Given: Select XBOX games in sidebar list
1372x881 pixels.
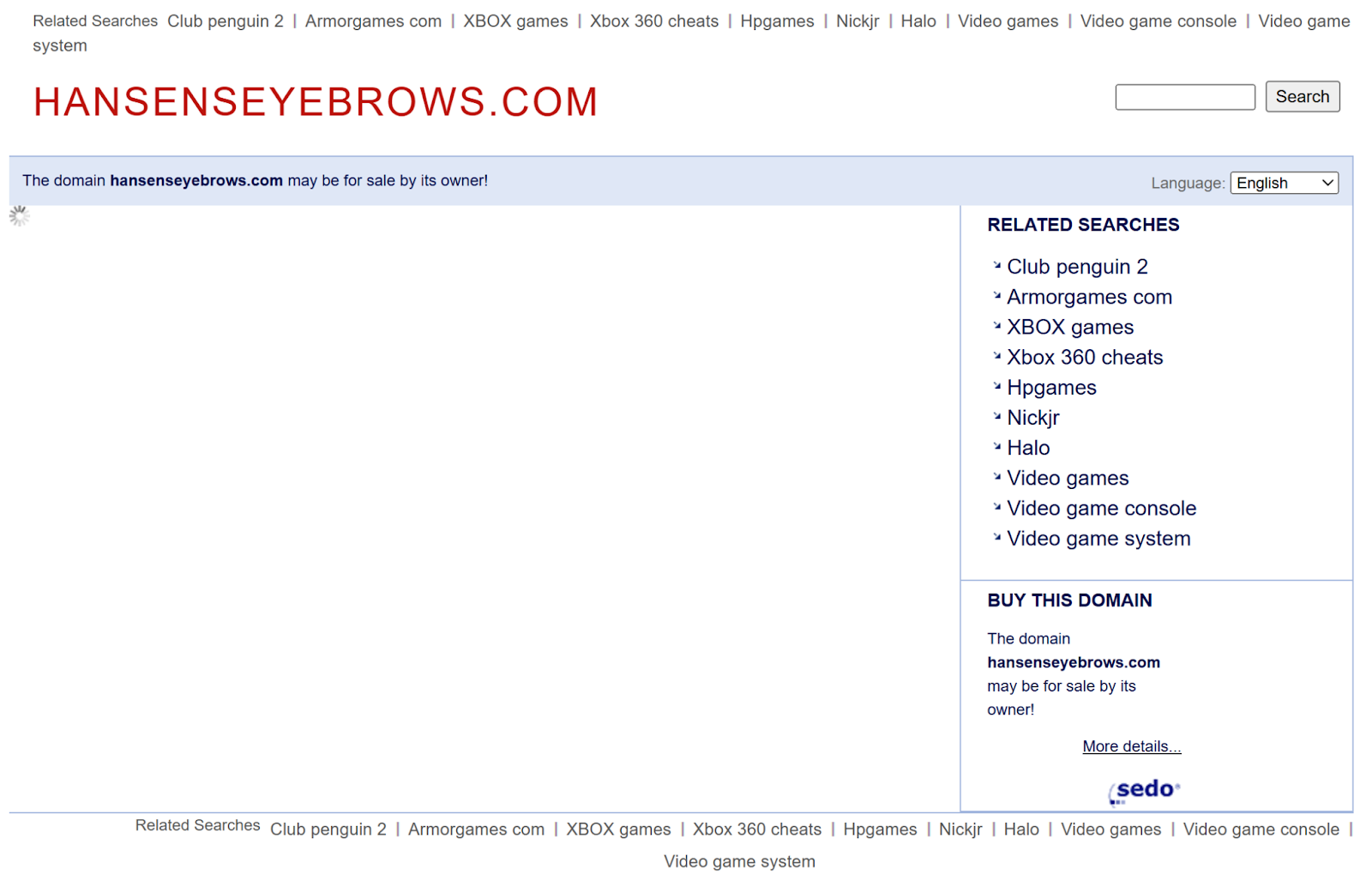Looking at the screenshot, I should click(1070, 327).
